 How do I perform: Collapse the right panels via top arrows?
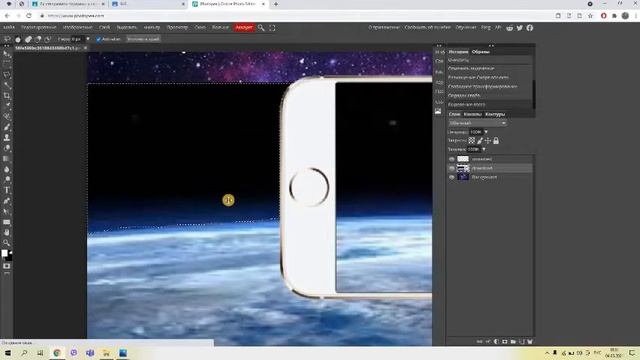click(491, 45)
